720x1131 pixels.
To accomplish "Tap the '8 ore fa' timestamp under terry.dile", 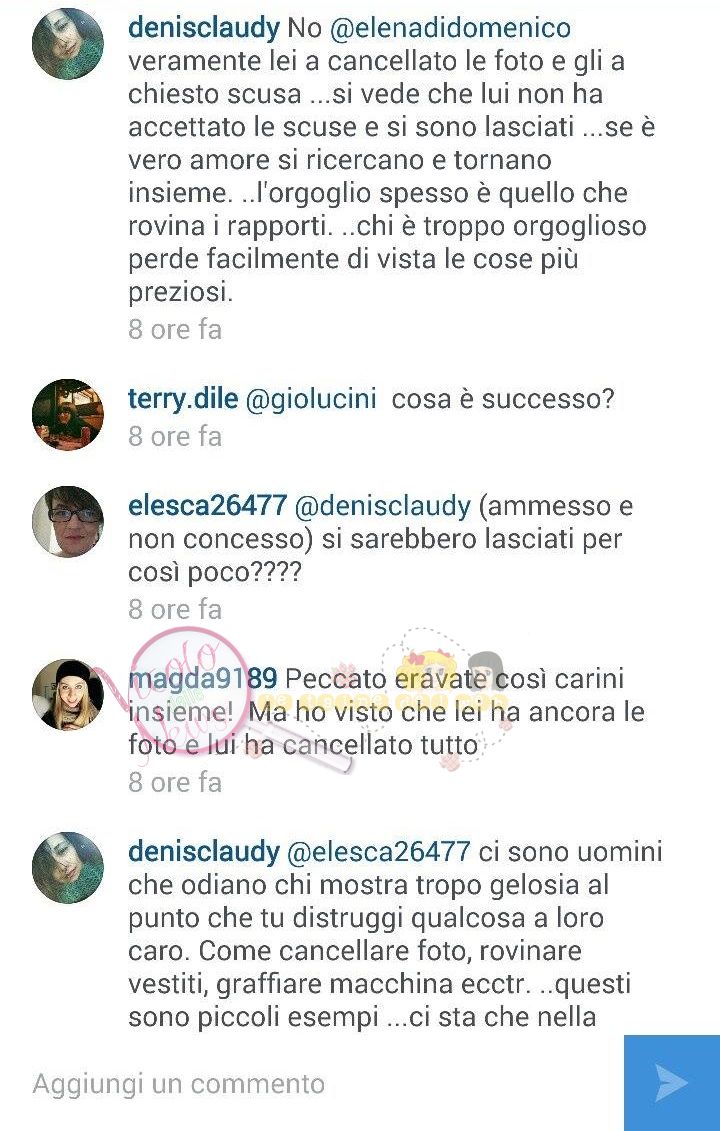I will click(x=175, y=436).
